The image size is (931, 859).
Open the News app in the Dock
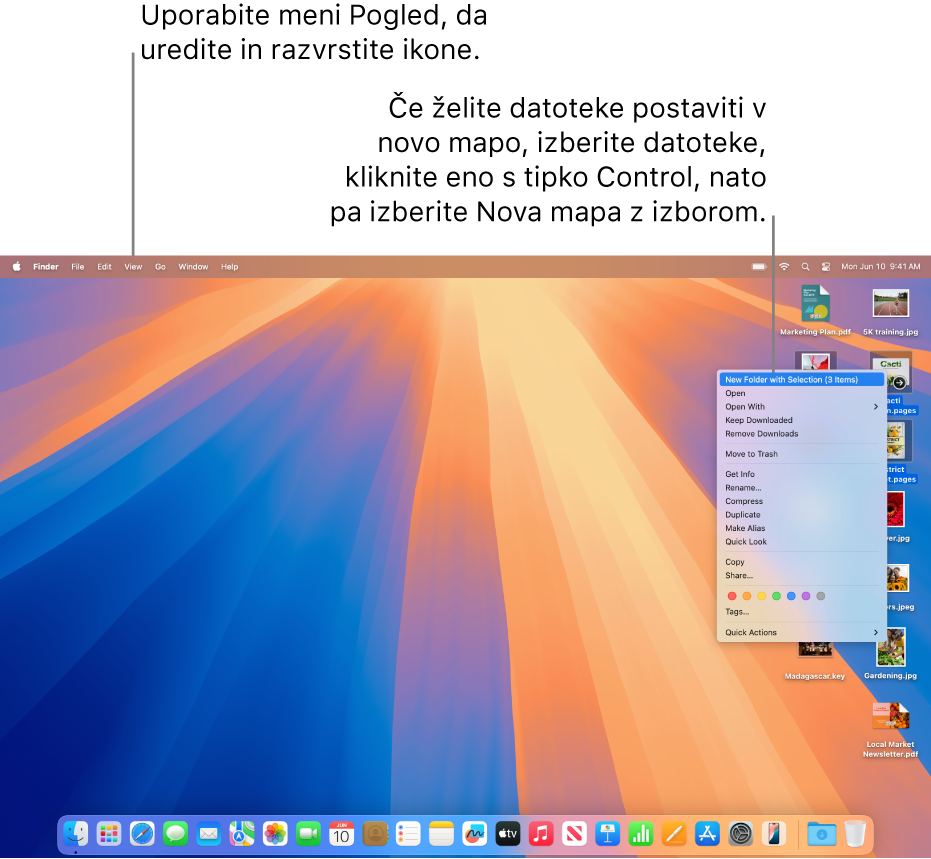click(575, 834)
